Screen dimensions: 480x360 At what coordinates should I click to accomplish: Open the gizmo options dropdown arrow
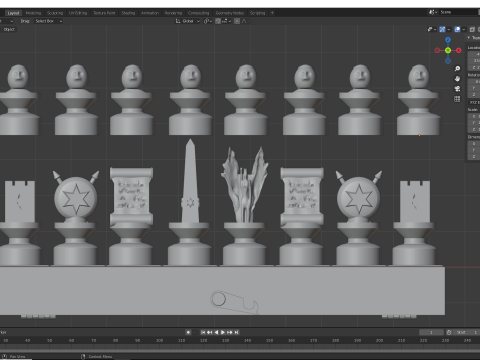pyautogui.click(x=449, y=29)
